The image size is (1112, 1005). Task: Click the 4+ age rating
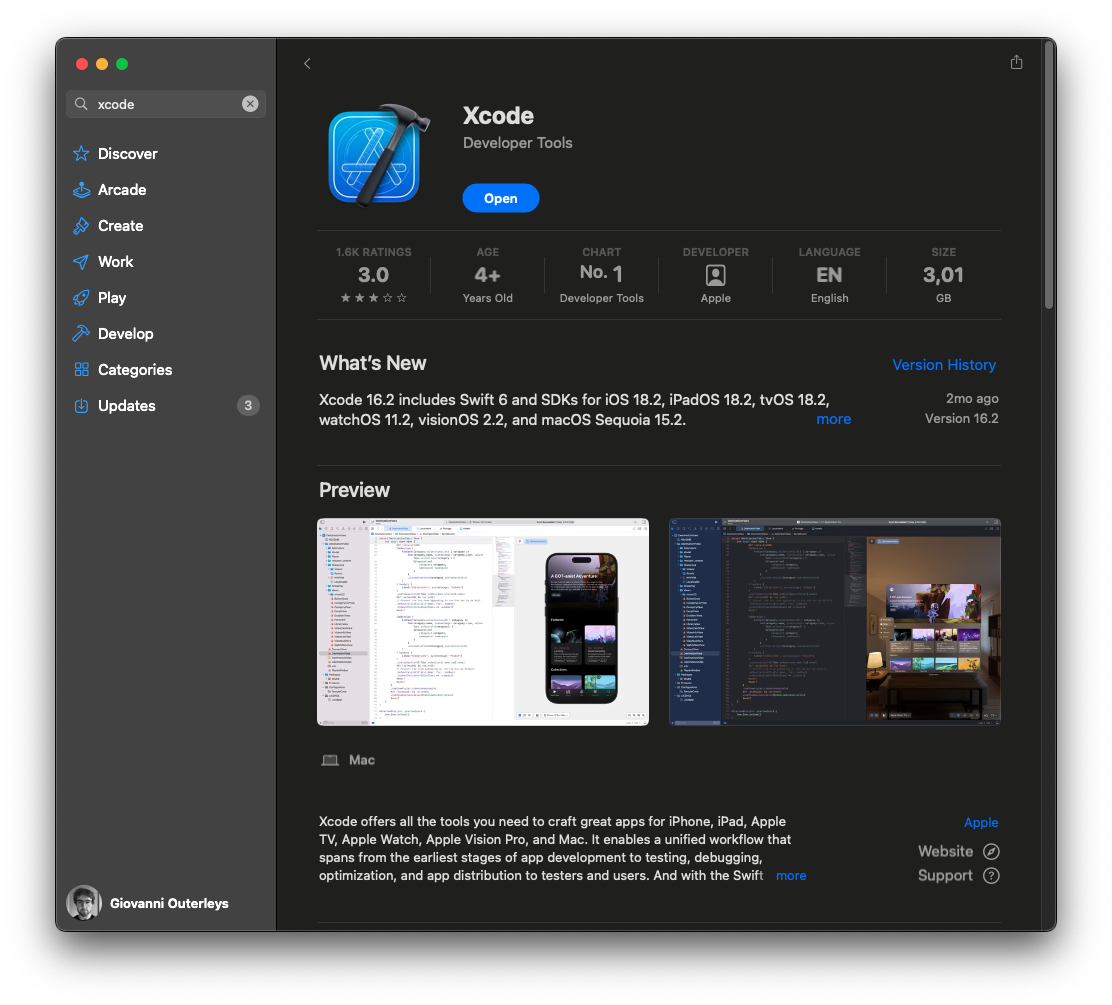point(487,275)
